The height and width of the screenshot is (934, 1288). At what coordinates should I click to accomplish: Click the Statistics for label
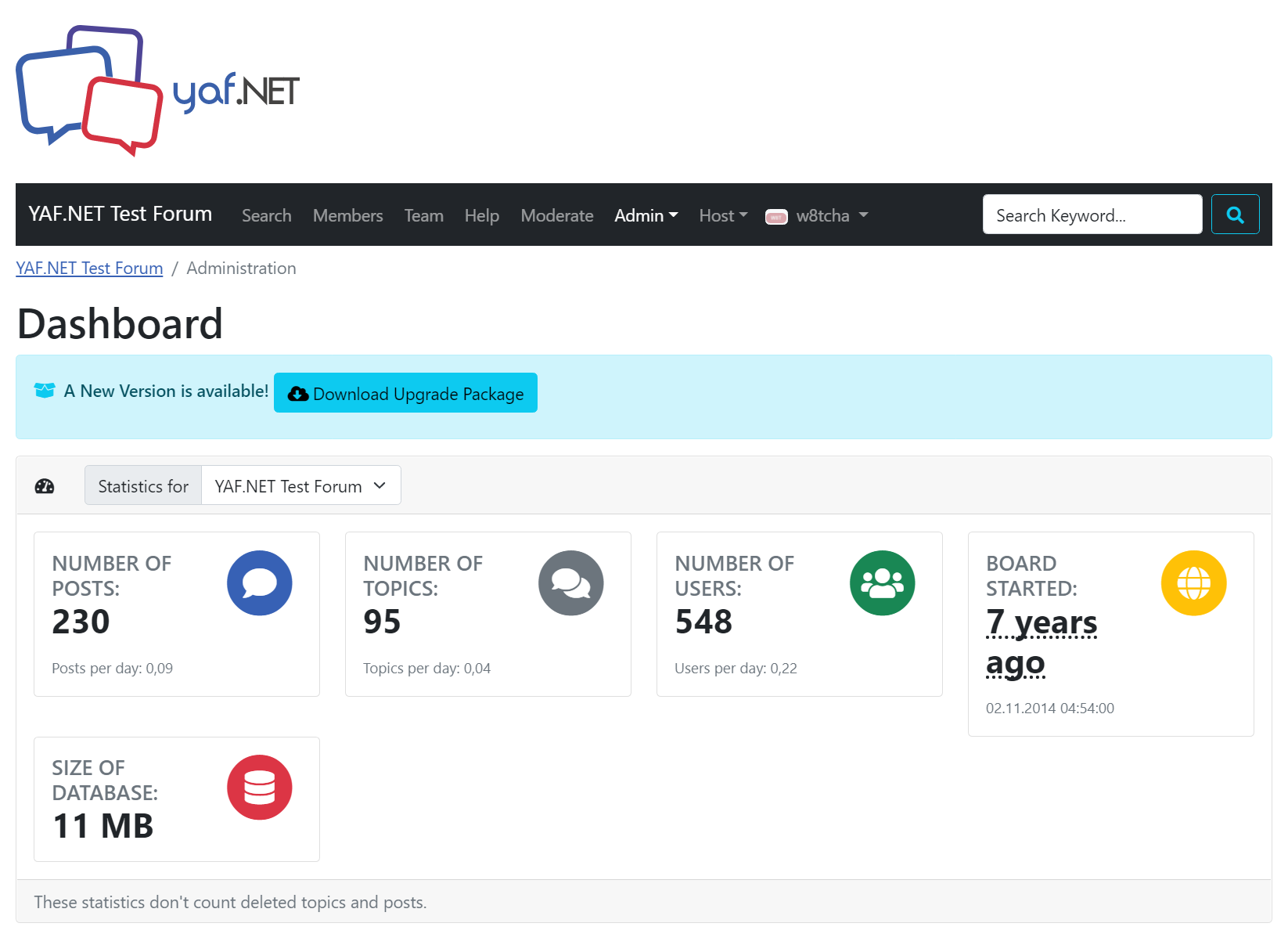pyautogui.click(x=143, y=486)
